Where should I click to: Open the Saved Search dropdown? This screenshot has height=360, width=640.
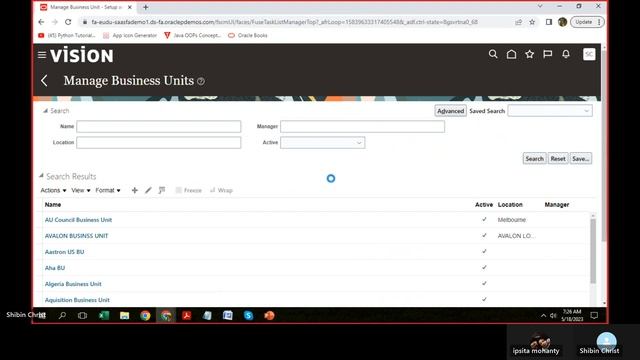550,111
